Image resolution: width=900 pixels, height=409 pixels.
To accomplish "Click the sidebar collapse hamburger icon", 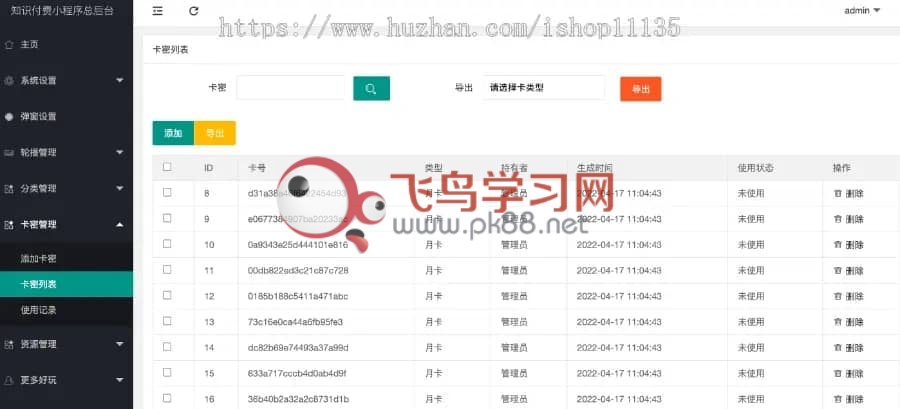I will pyautogui.click(x=158, y=11).
